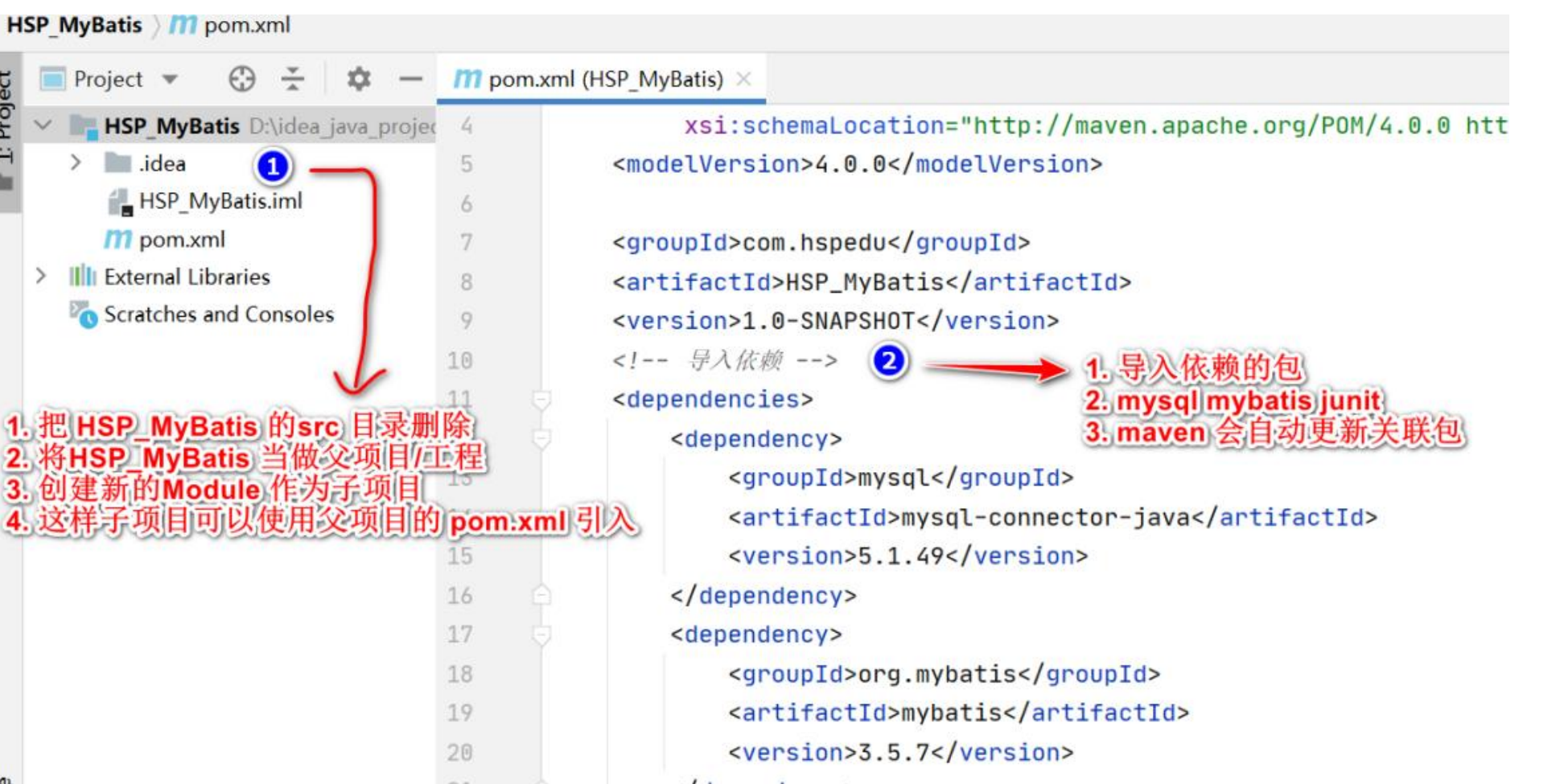
Task: Hide the Project panel with minus icon
Action: point(410,79)
